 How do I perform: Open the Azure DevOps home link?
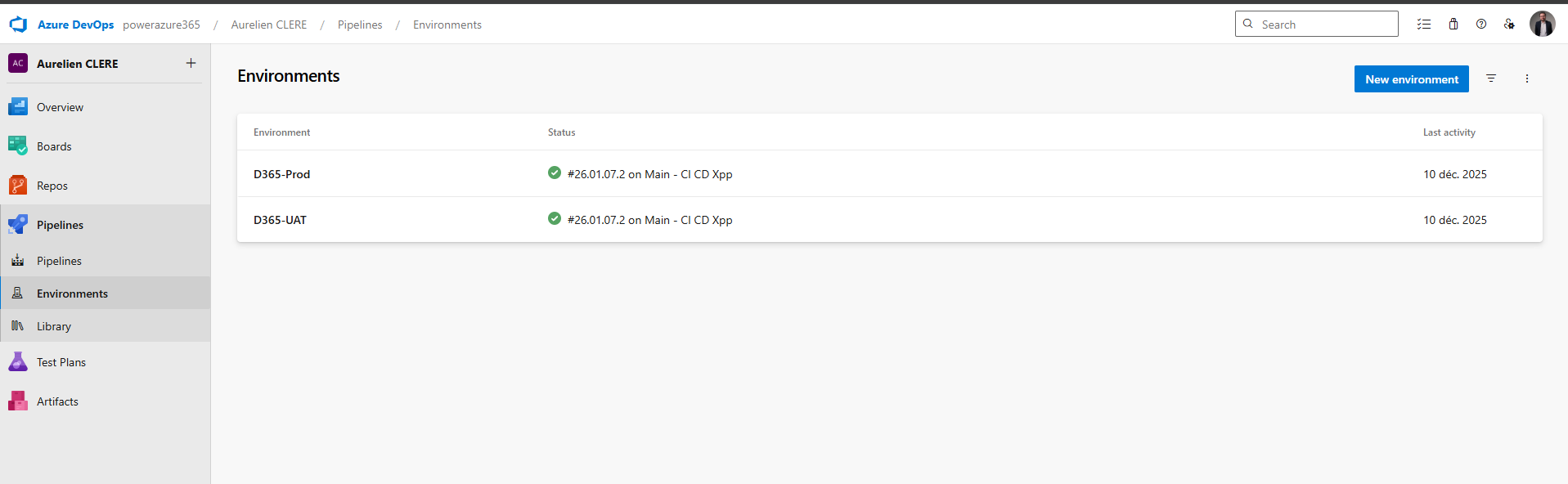pos(75,25)
